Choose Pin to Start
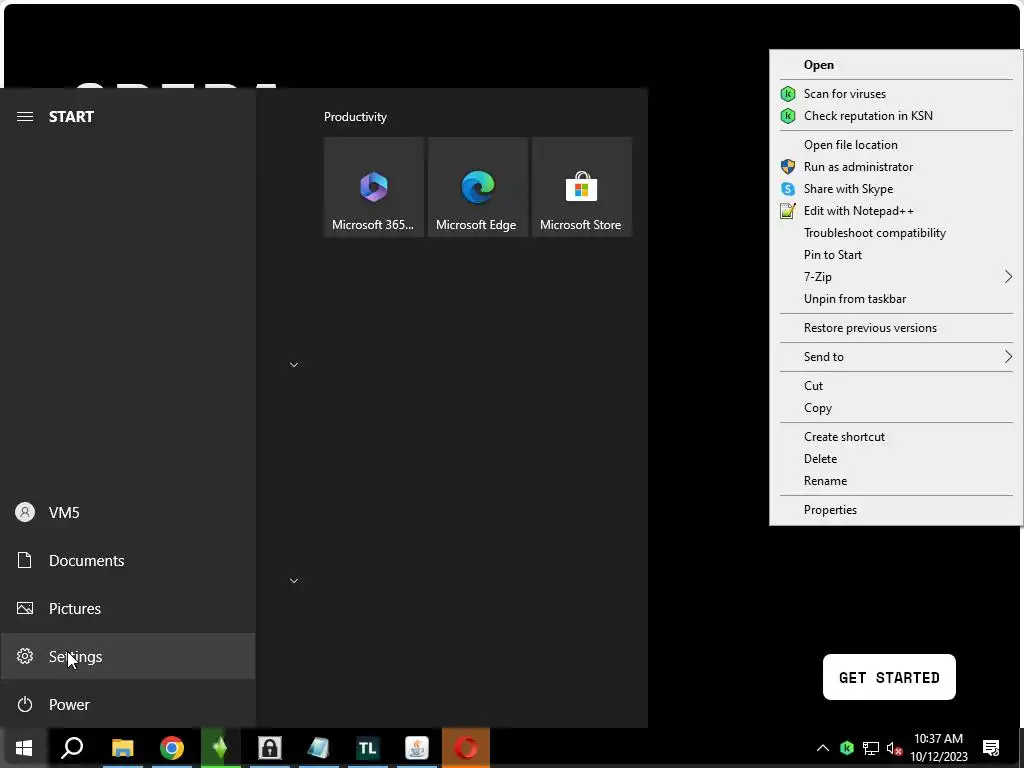 [896, 255]
